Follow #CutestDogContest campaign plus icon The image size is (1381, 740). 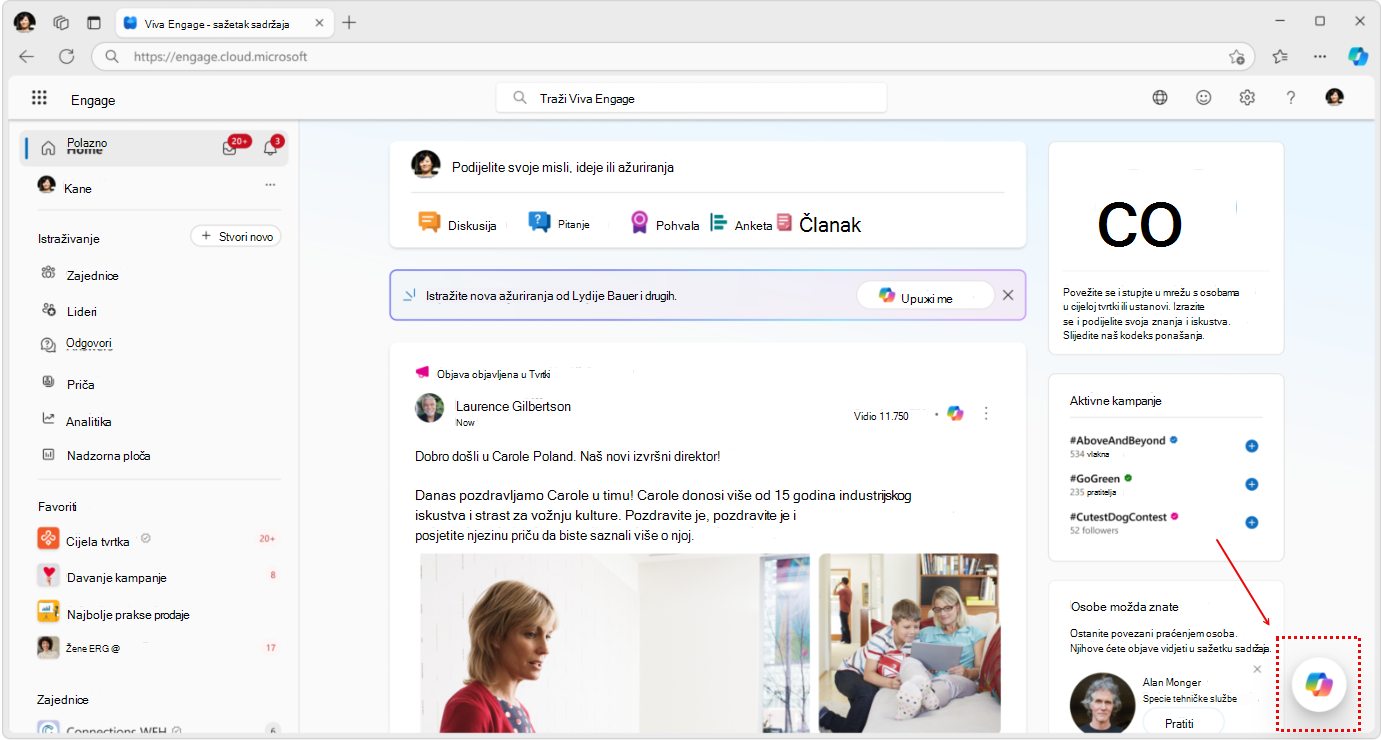(x=1251, y=523)
